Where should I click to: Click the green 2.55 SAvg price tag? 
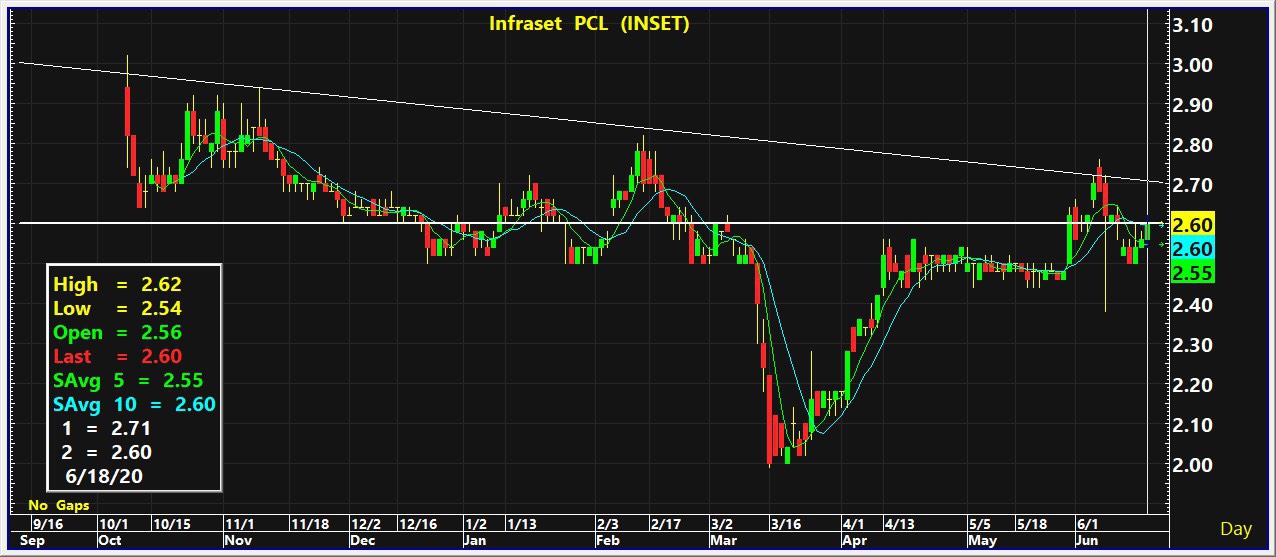(x=1192, y=272)
